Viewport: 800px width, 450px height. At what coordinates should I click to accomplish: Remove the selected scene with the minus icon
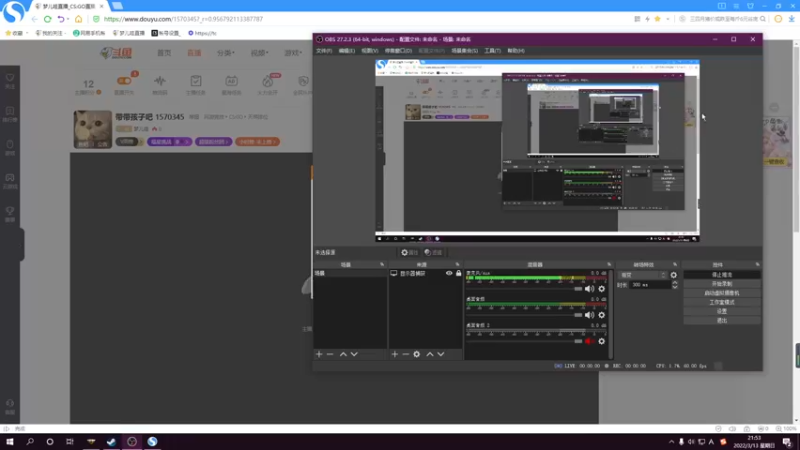[x=330, y=354]
